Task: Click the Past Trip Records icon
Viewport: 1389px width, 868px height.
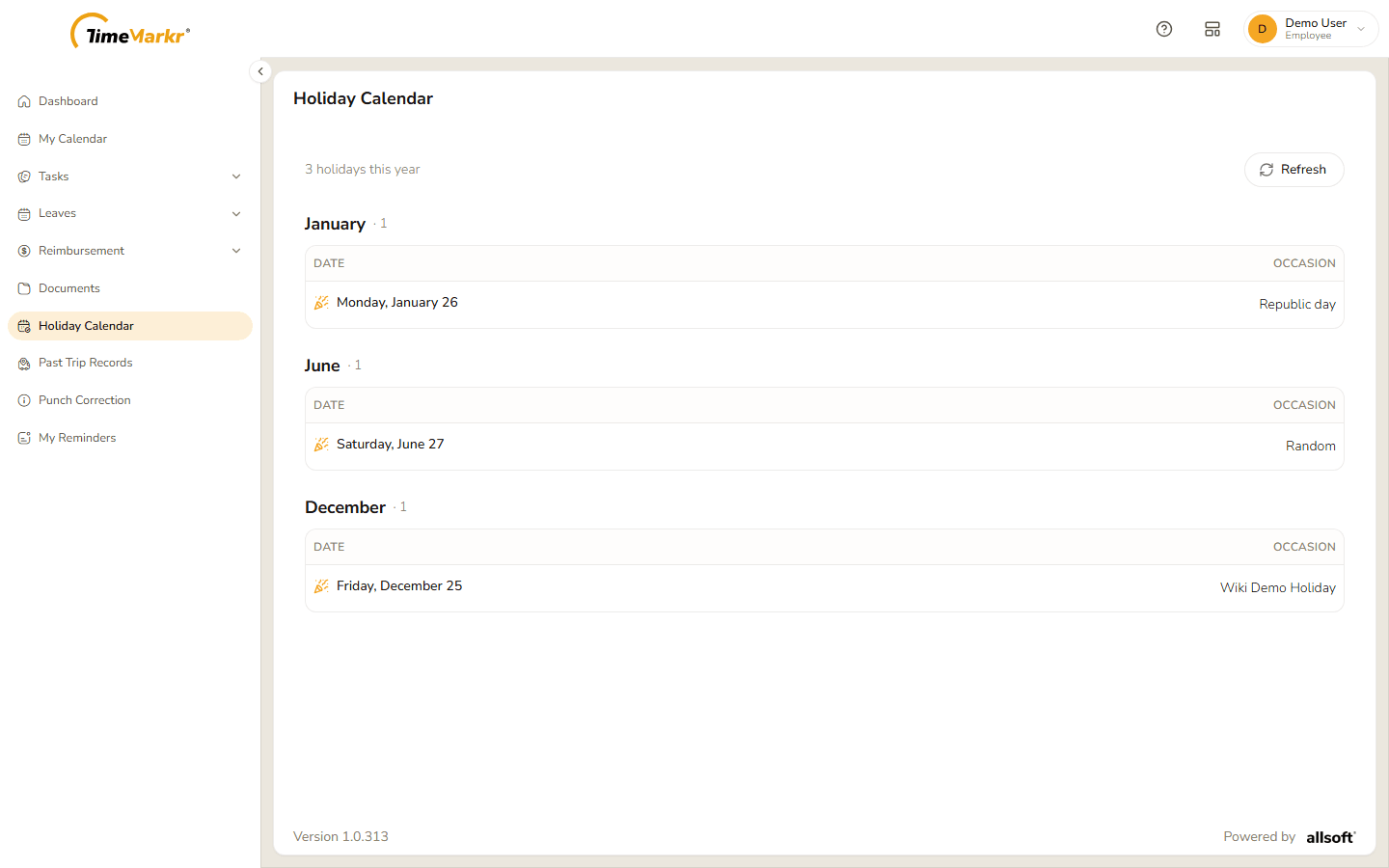Action: coord(24,364)
